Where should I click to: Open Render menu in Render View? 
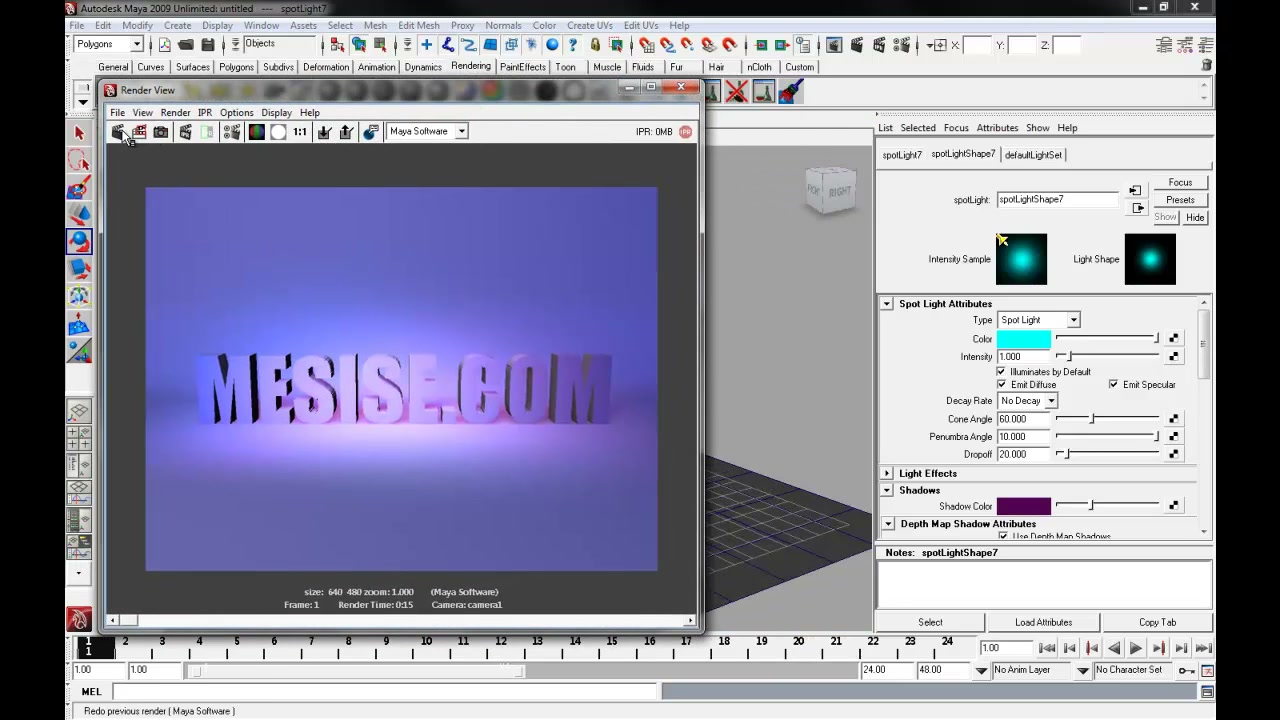[175, 113]
